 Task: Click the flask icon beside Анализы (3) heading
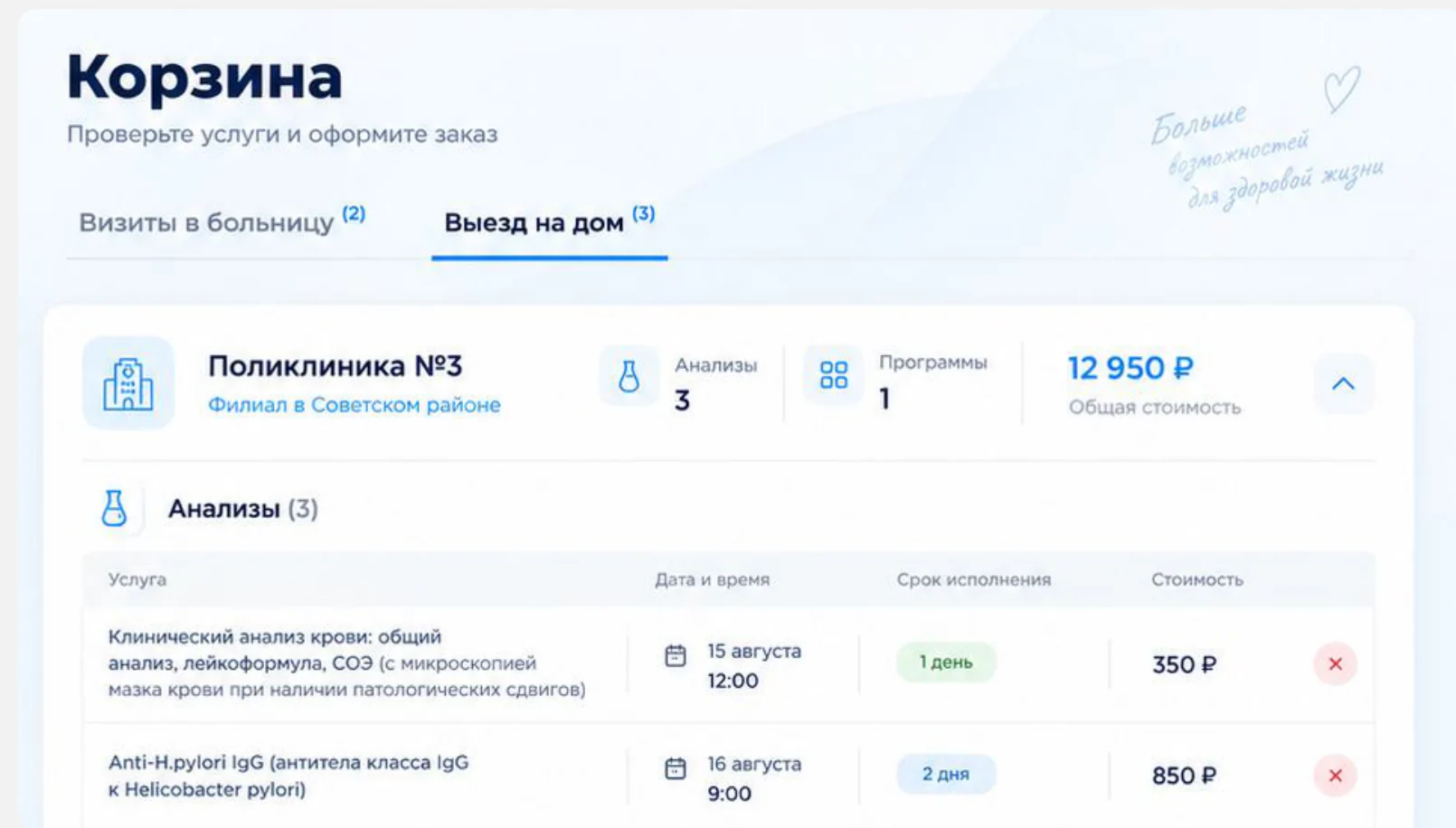pyautogui.click(x=114, y=508)
